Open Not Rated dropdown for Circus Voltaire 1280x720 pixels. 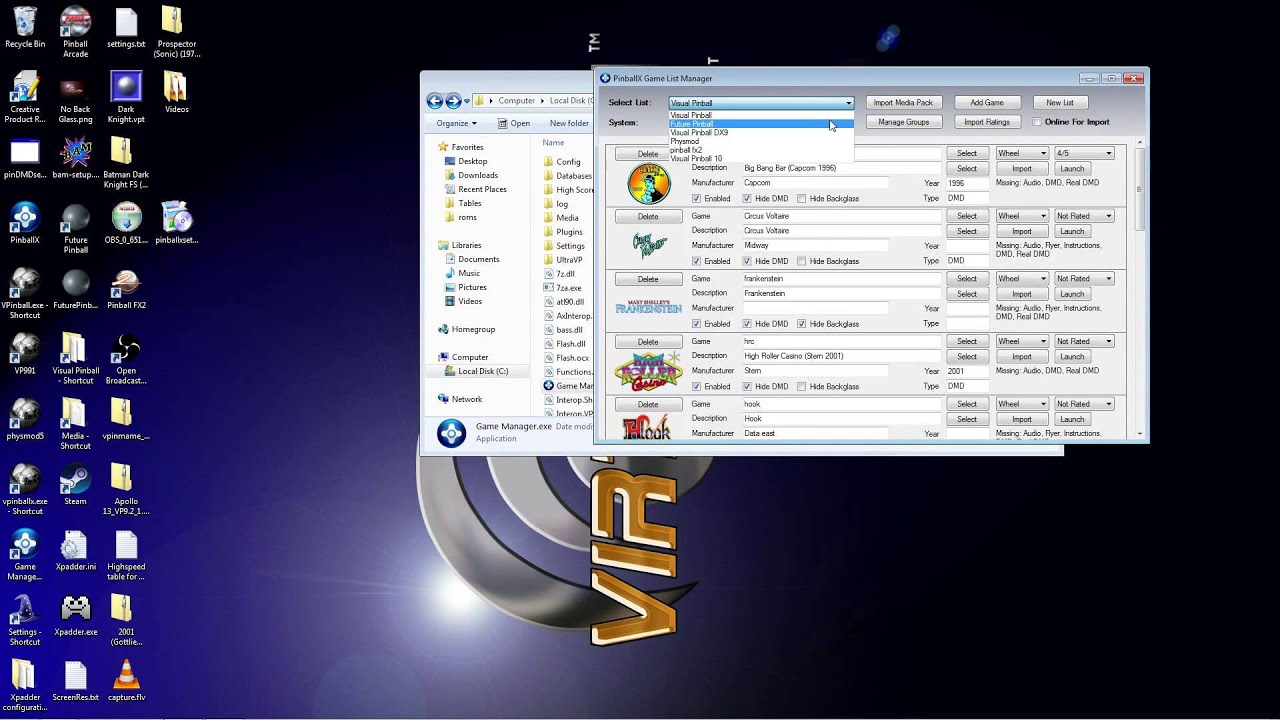coord(1084,216)
